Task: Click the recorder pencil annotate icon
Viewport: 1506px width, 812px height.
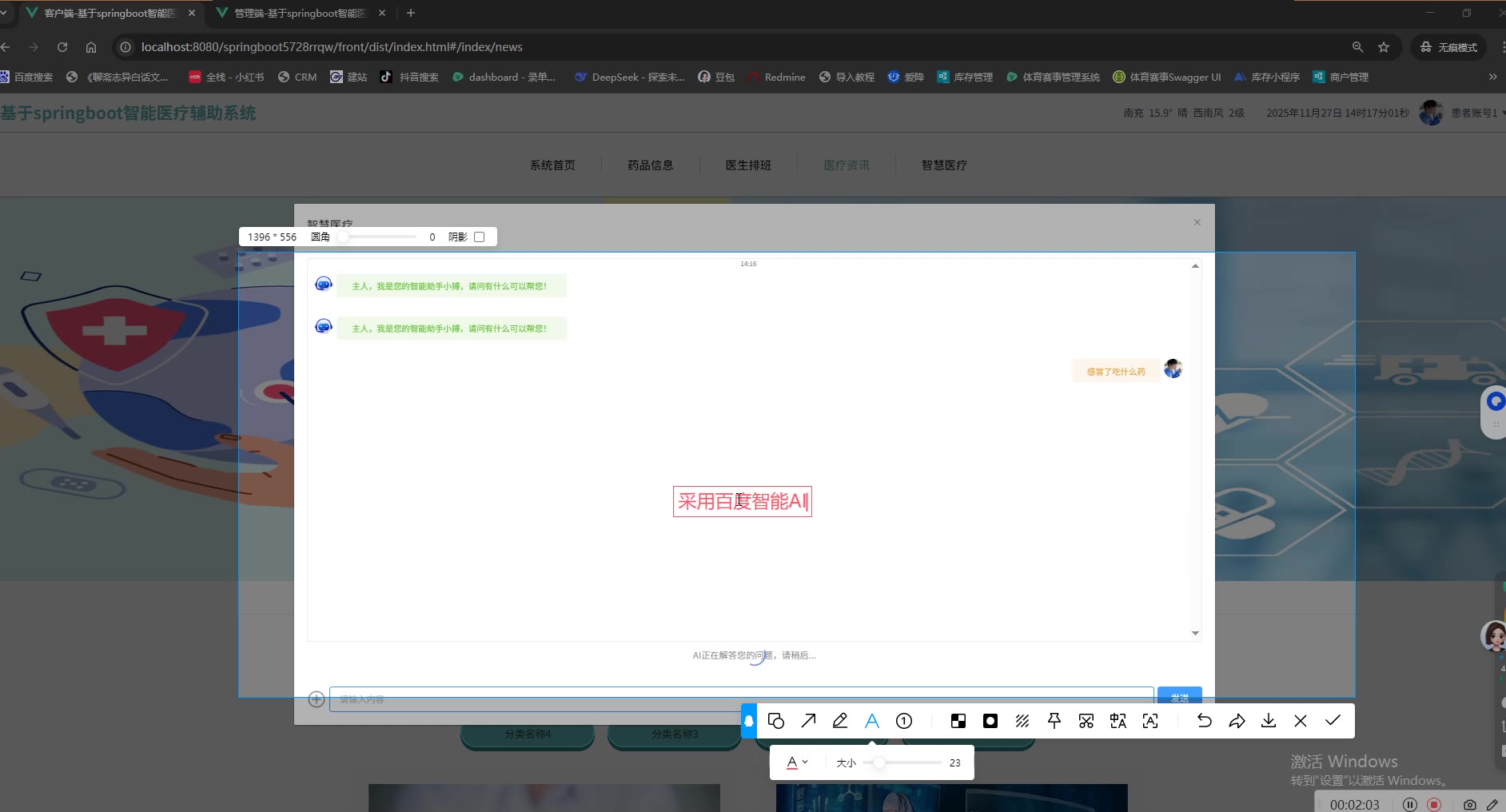Action: [1492, 804]
